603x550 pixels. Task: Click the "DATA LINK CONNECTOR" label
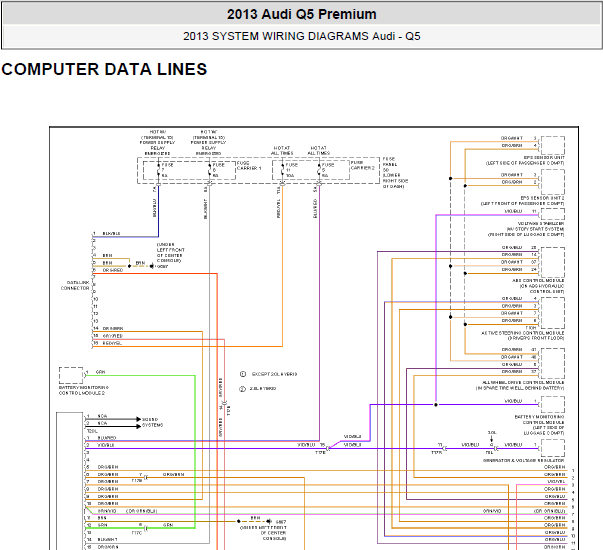[x=75, y=285]
